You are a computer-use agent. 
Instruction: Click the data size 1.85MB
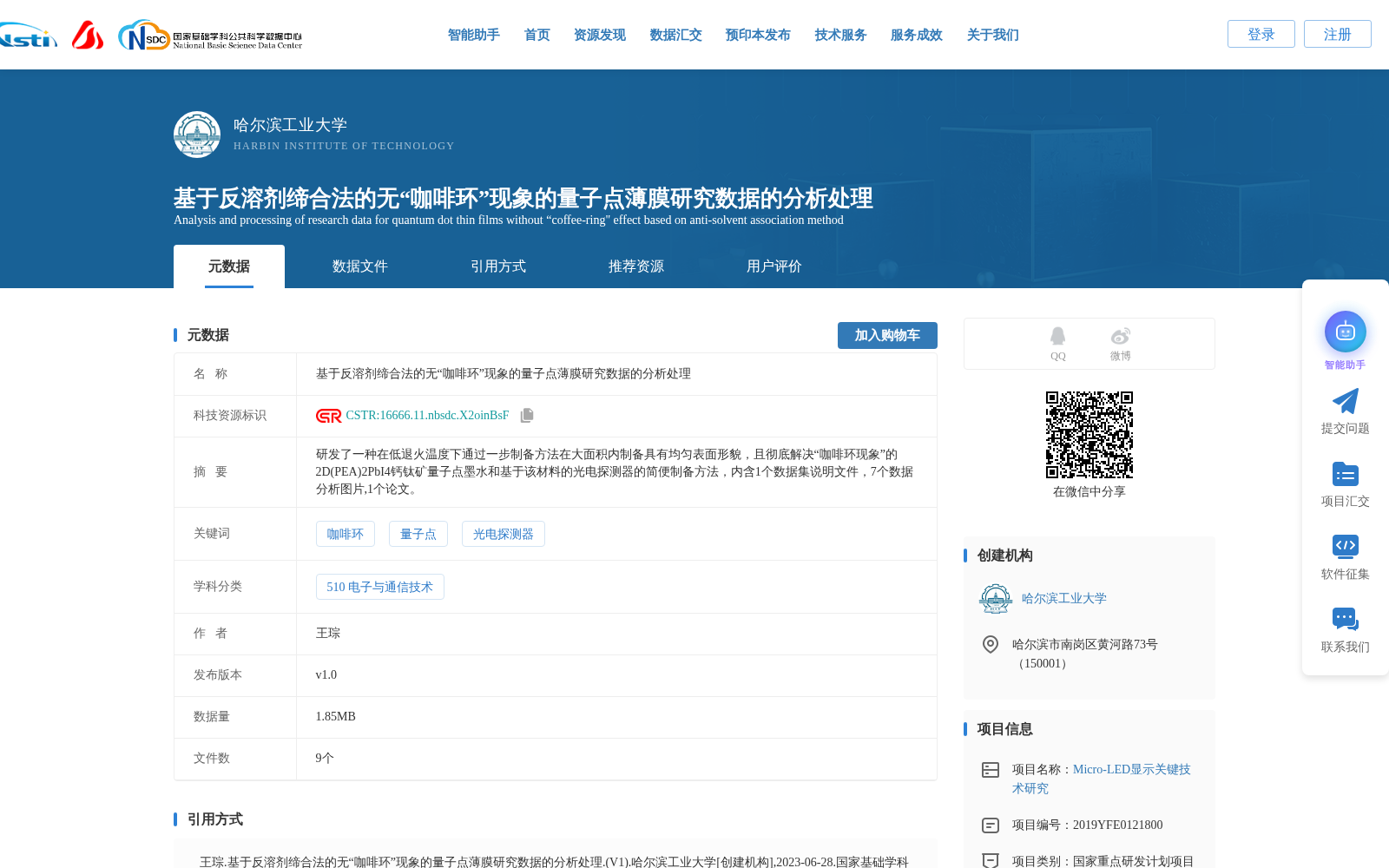coord(336,717)
